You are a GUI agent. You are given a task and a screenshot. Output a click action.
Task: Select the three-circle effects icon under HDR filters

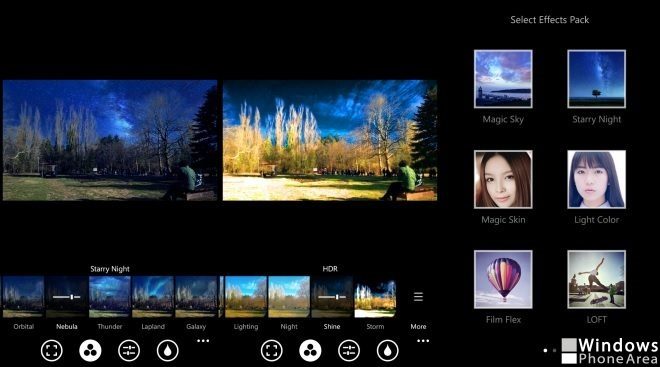tap(310, 351)
